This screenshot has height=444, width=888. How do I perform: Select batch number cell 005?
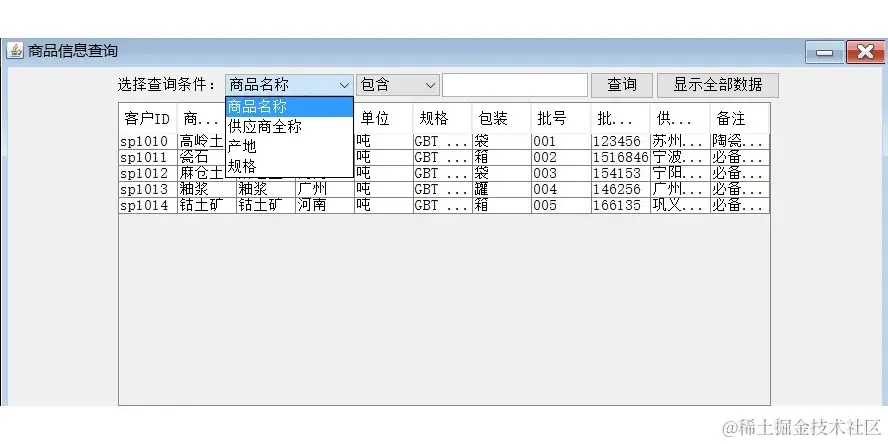pos(561,205)
